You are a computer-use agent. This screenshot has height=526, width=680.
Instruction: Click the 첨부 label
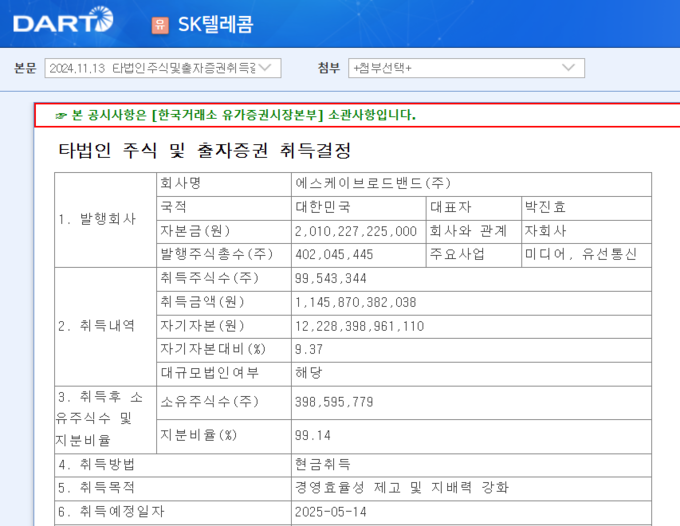[x=329, y=68]
